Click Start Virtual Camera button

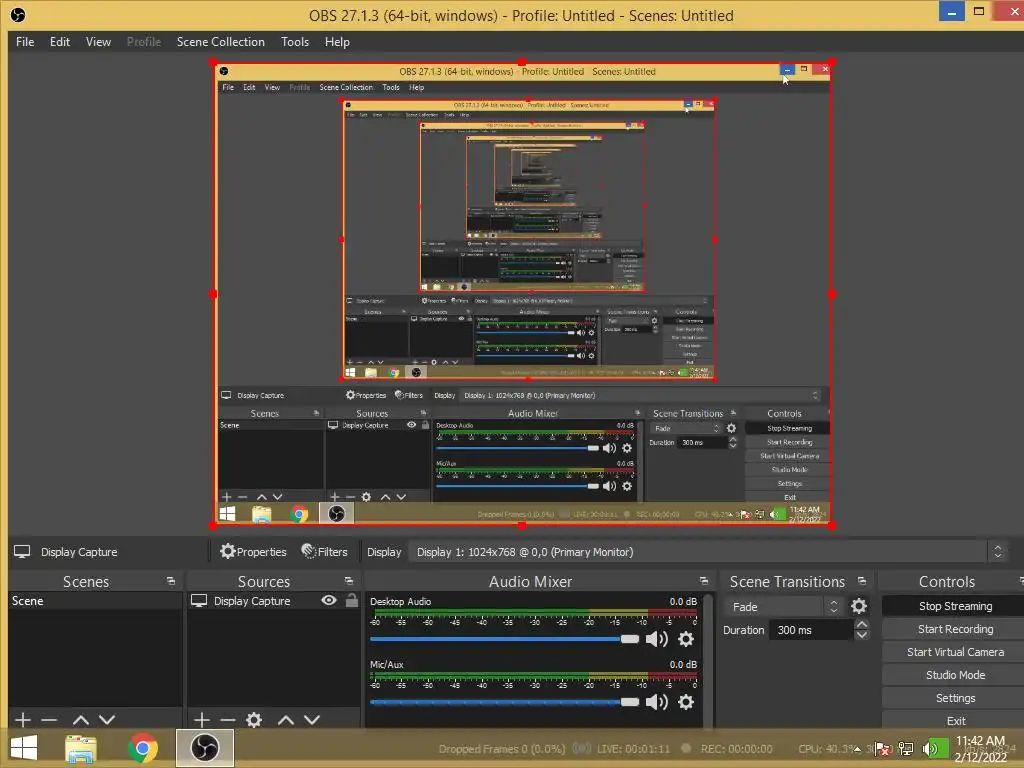point(955,652)
